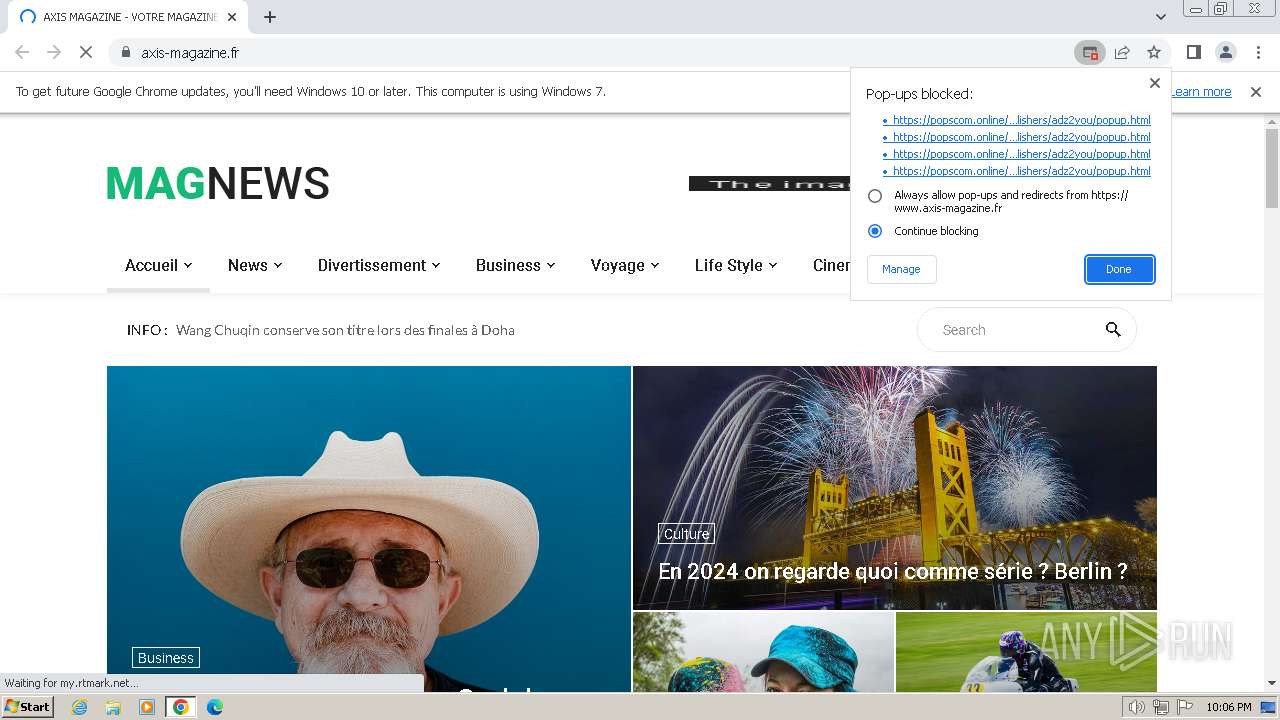This screenshot has width=1280, height=720.
Task: View site information padlock
Action: pyautogui.click(x=125, y=52)
